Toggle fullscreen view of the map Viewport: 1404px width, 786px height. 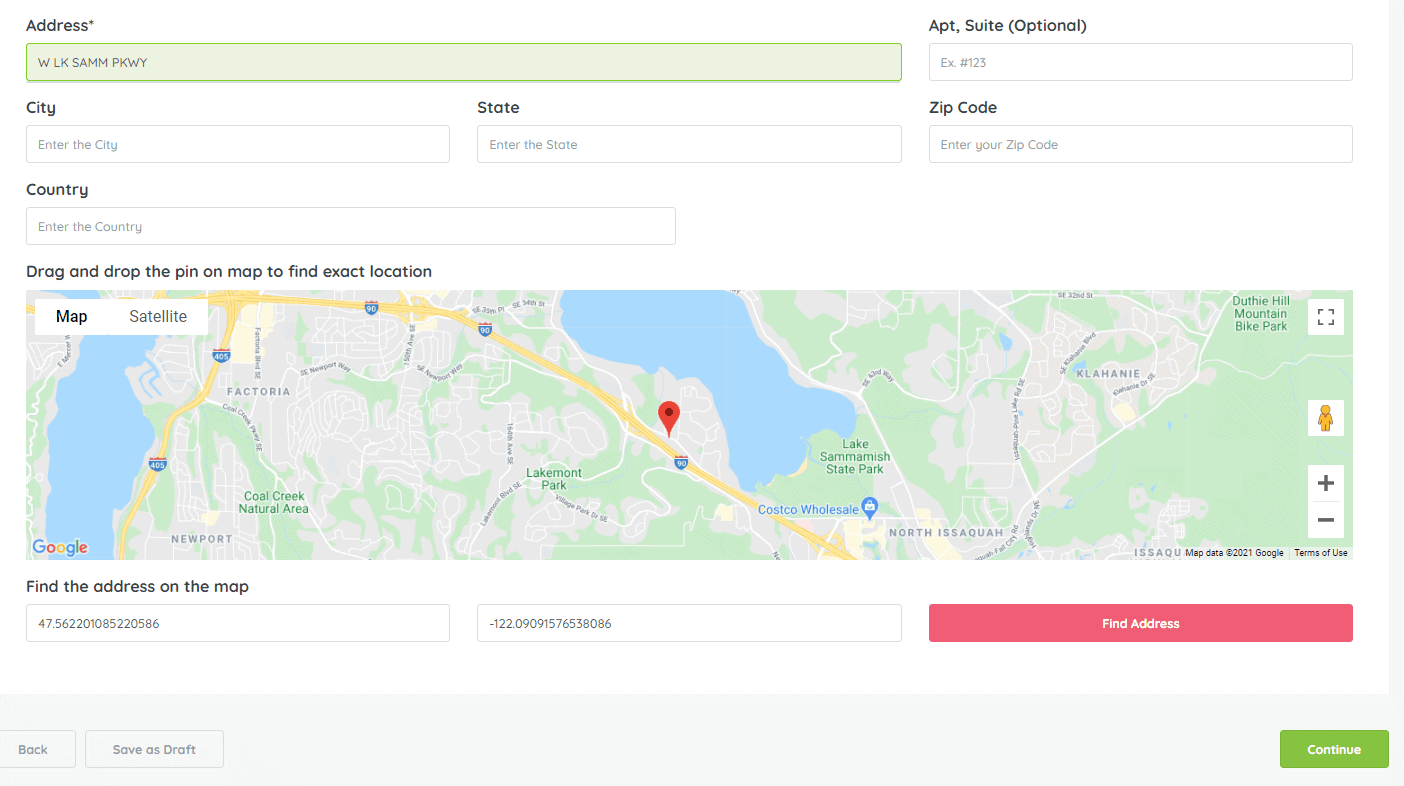[x=1325, y=317]
